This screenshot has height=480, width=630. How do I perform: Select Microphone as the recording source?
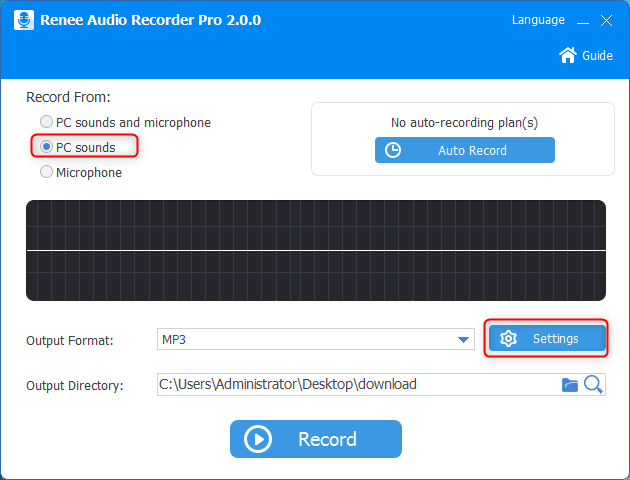pos(46,172)
